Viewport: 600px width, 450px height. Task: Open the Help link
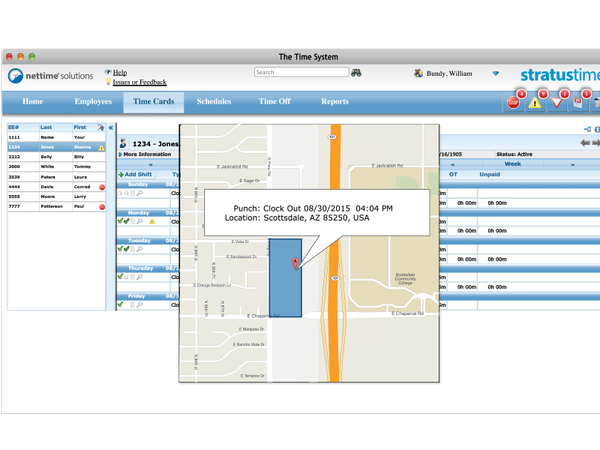120,73
